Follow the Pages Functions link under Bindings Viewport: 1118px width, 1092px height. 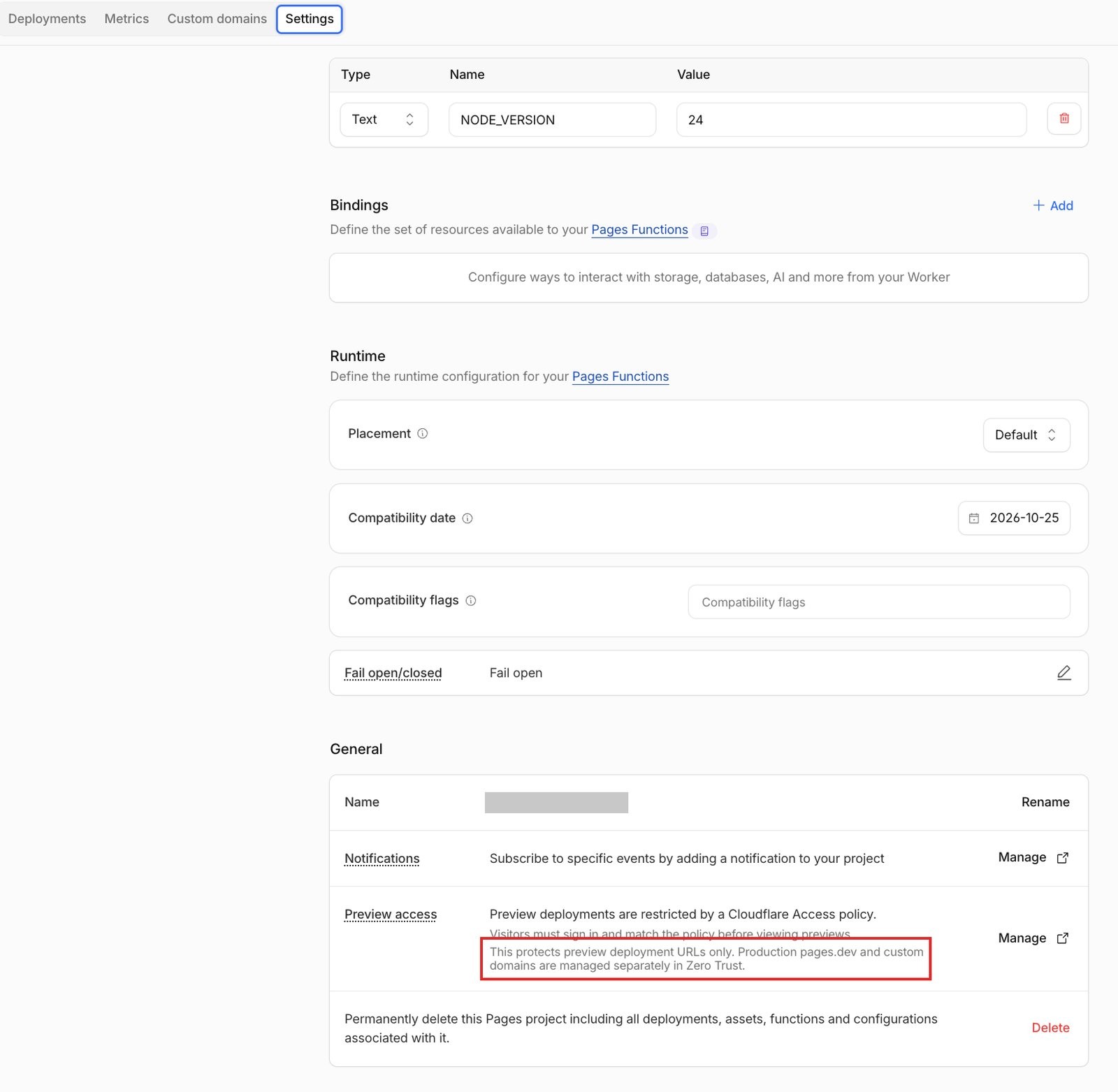(x=639, y=230)
